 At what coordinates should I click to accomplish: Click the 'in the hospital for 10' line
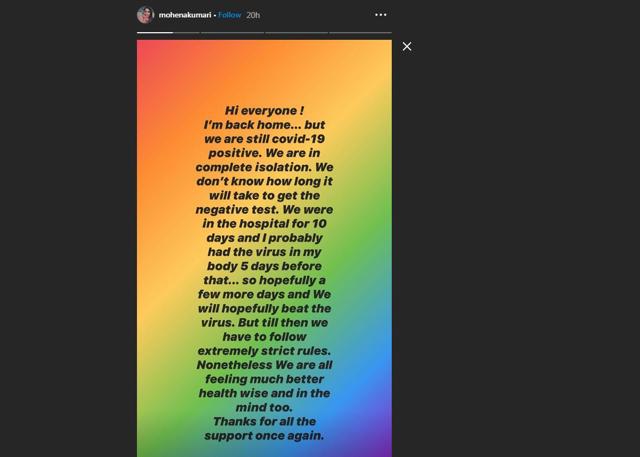(x=264, y=224)
